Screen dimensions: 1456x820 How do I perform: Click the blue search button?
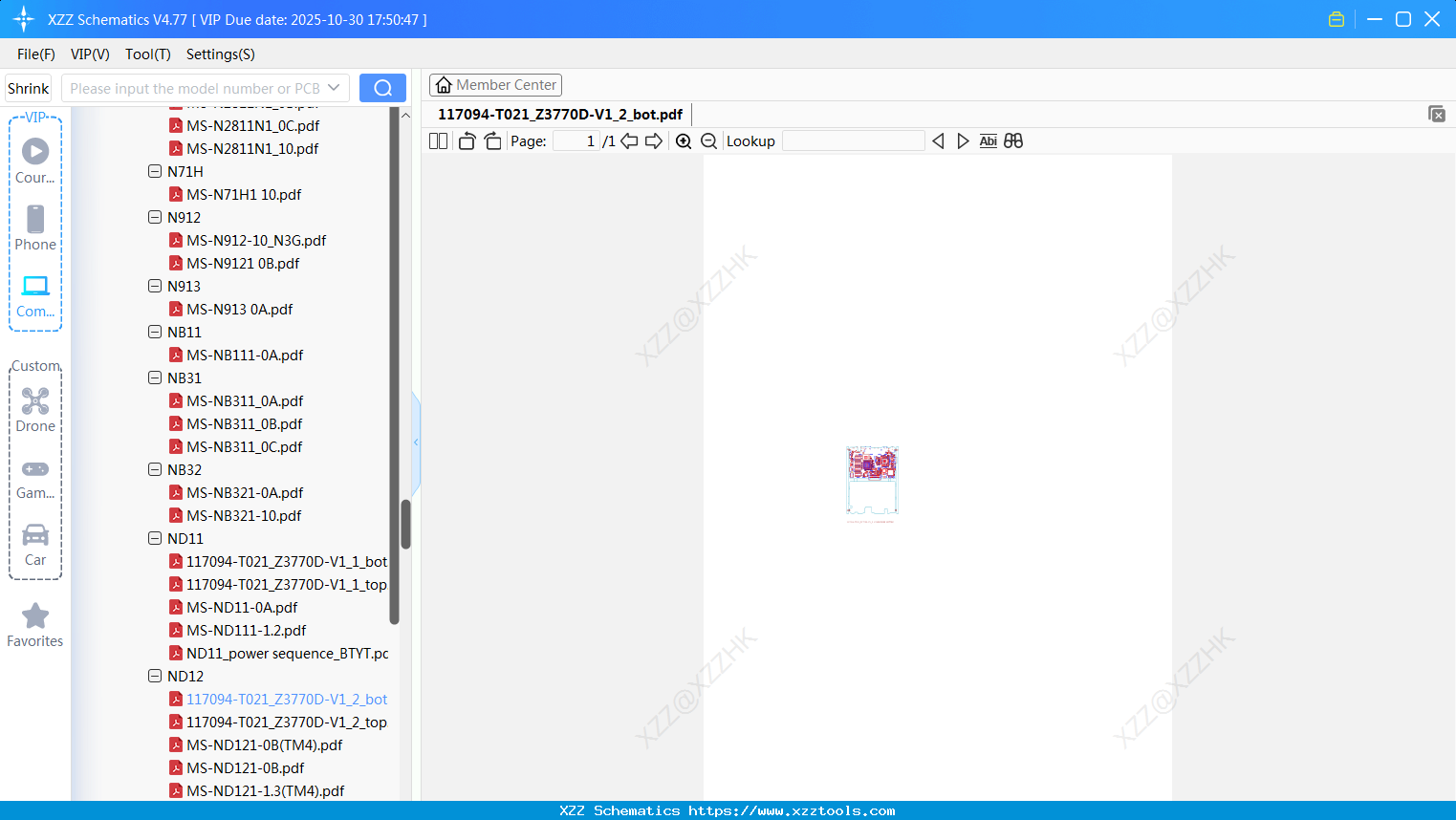(x=382, y=87)
